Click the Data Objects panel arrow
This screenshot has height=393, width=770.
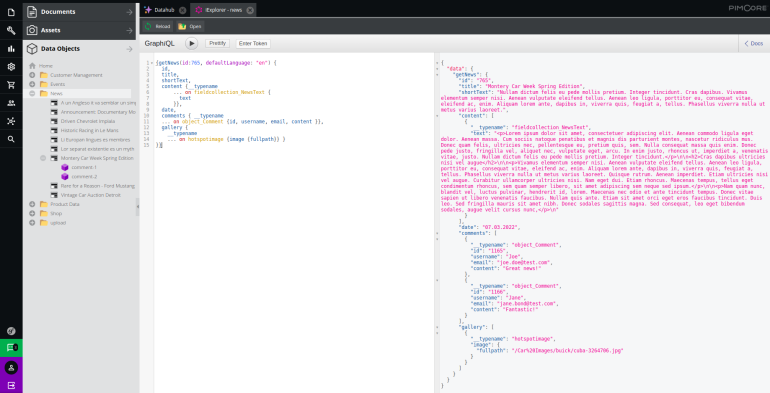click(129, 49)
